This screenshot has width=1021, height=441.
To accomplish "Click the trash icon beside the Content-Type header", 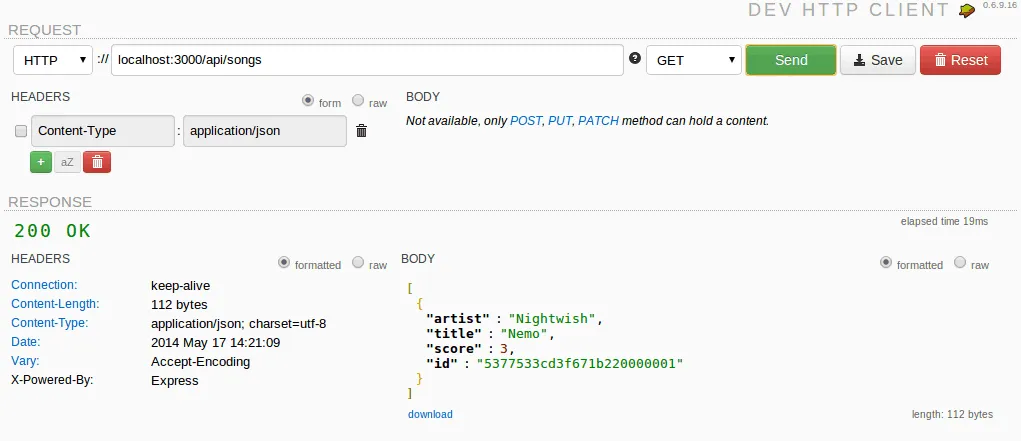I will [362, 131].
